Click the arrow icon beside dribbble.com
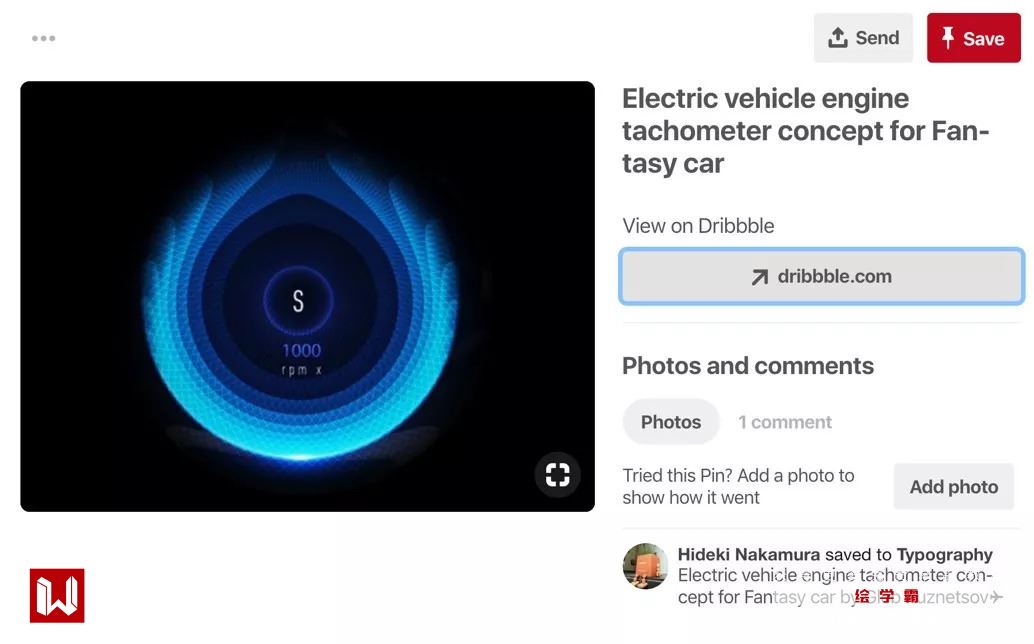 (760, 277)
